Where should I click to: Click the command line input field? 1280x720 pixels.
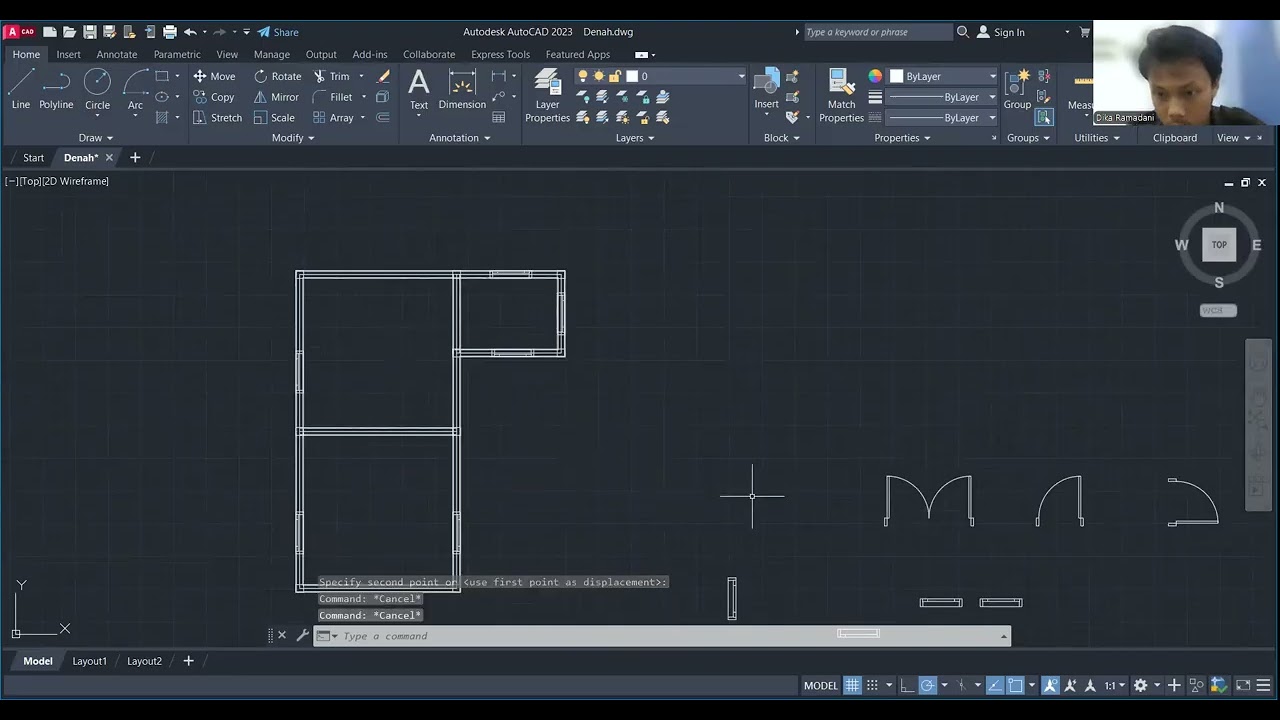click(x=660, y=636)
